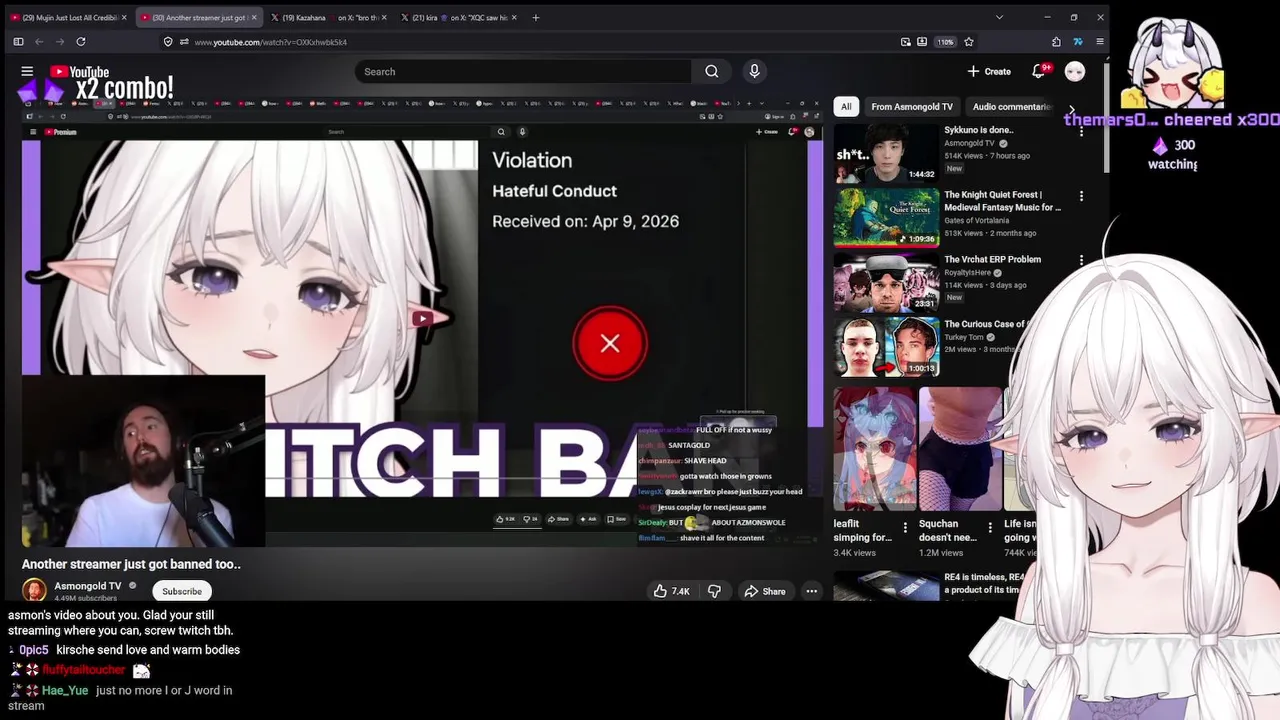Open Sykkuno is done video thumbnail
This screenshot has height=720, width=1280.
(x=886, y=152)
